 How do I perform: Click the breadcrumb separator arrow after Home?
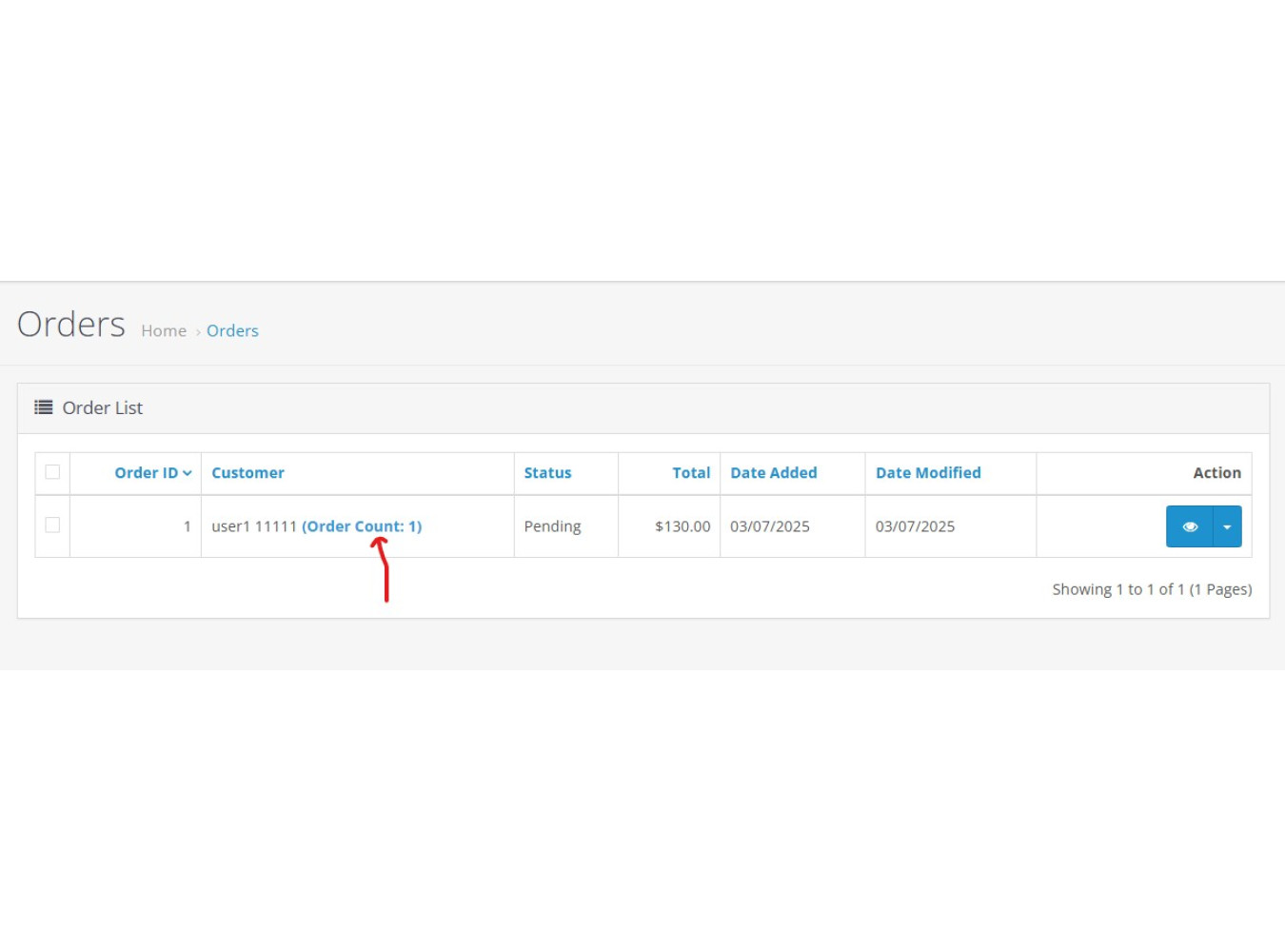(198, 332)
